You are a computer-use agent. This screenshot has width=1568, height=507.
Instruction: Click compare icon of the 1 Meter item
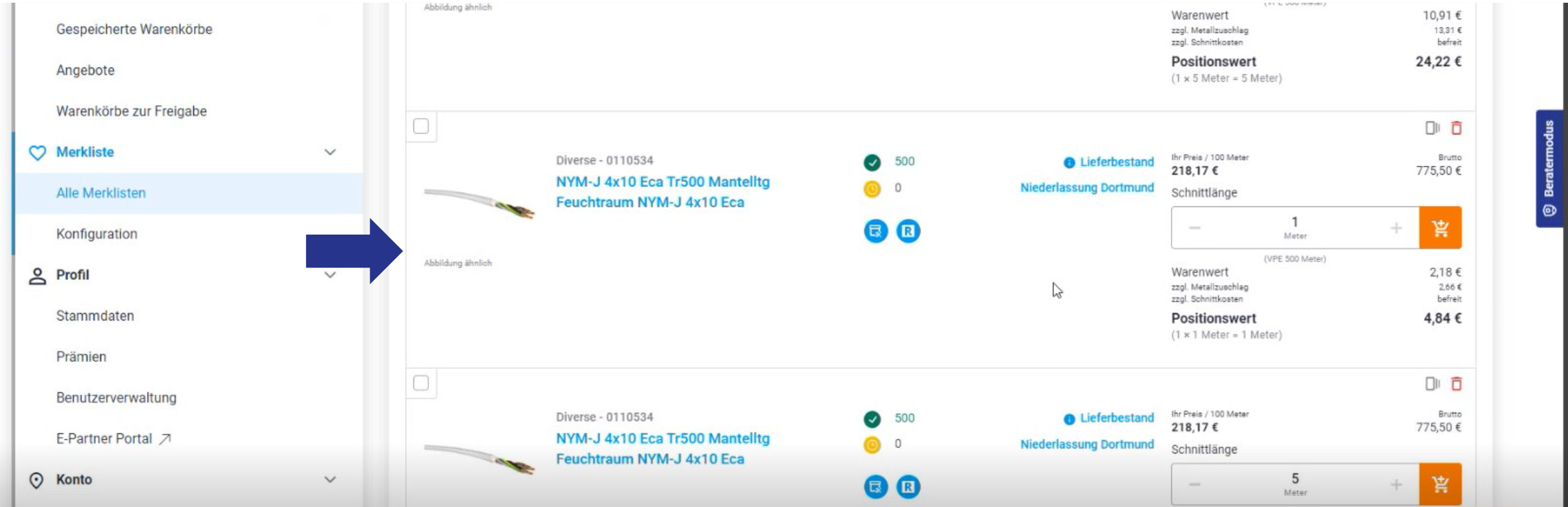[x=1432, y=128]
